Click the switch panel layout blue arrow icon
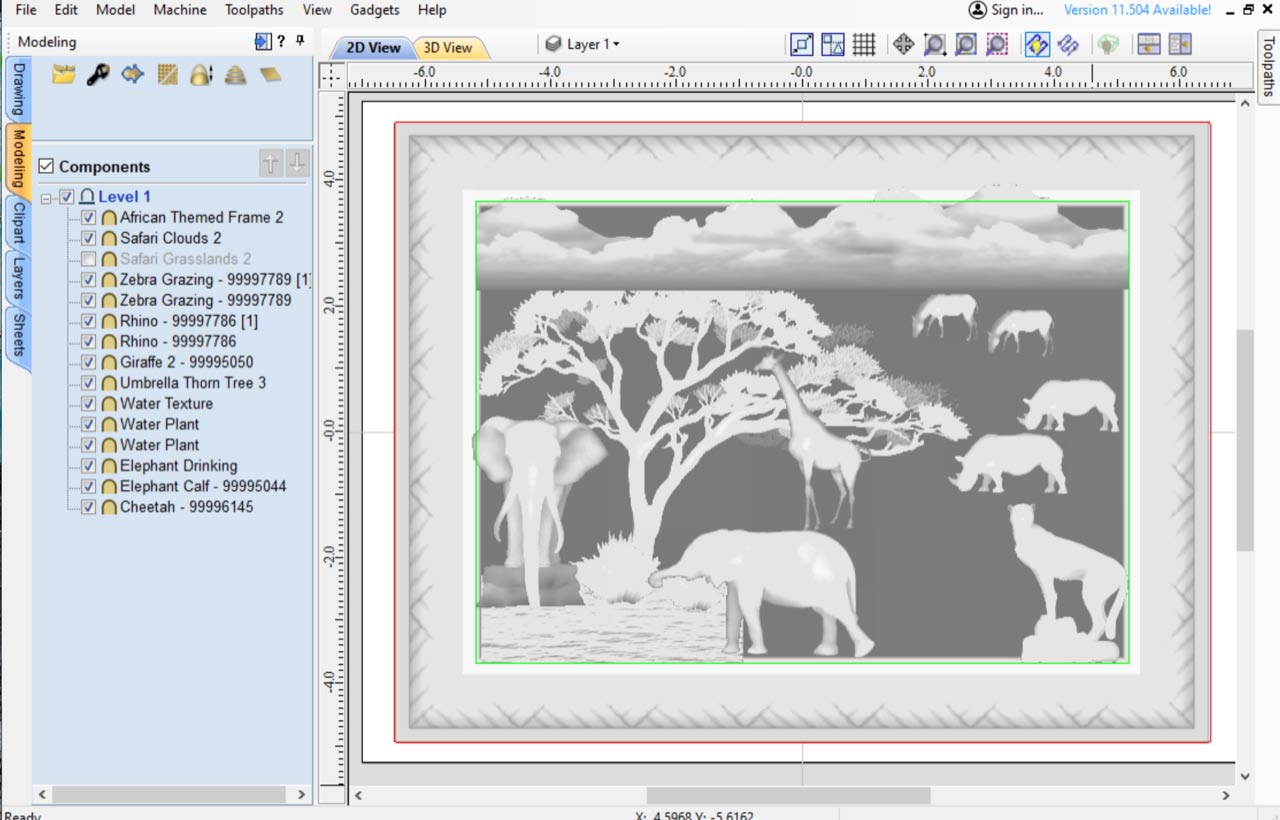Image resolution: width=1280 pixels, height=820 pixels. pyautogui.click(x=263, y=41)
